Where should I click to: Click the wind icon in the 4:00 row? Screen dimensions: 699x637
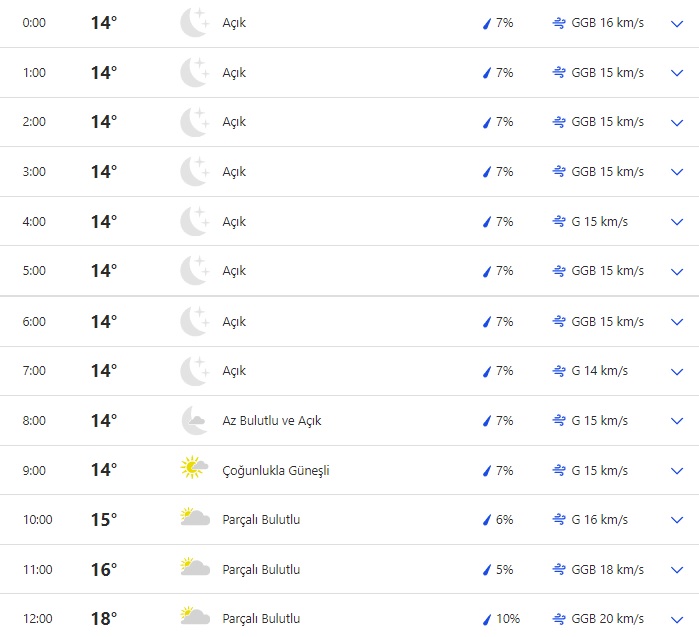[559, 221]
